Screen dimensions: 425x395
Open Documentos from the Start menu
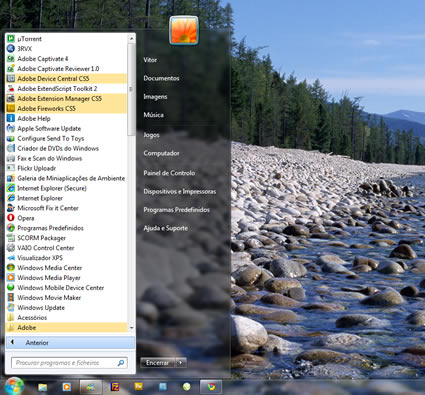tap(161, 78)
